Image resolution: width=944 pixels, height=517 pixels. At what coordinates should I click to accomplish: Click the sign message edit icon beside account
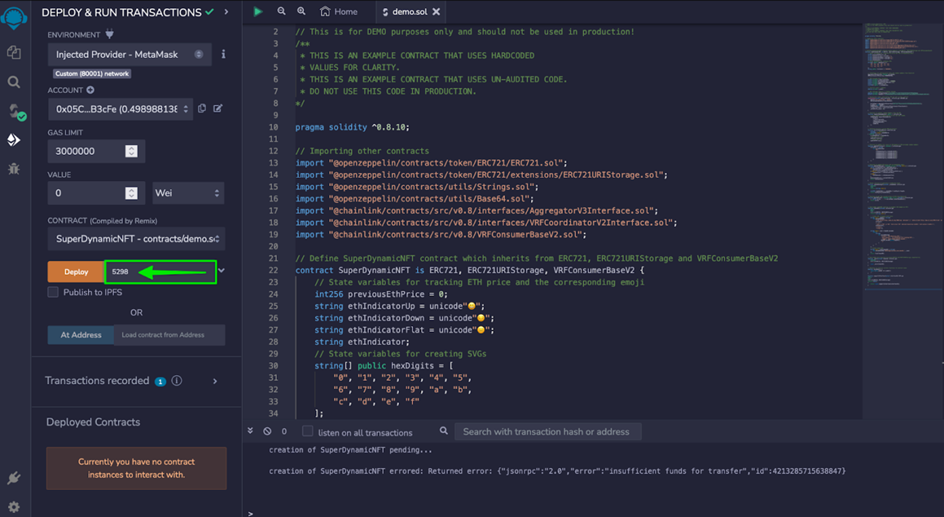(218, 109)
